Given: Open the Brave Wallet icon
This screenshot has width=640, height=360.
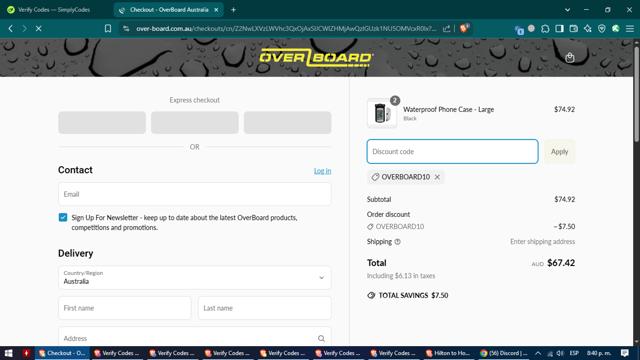Looking at the screenshot, I should pyautogui.click(x=573, y=29).
